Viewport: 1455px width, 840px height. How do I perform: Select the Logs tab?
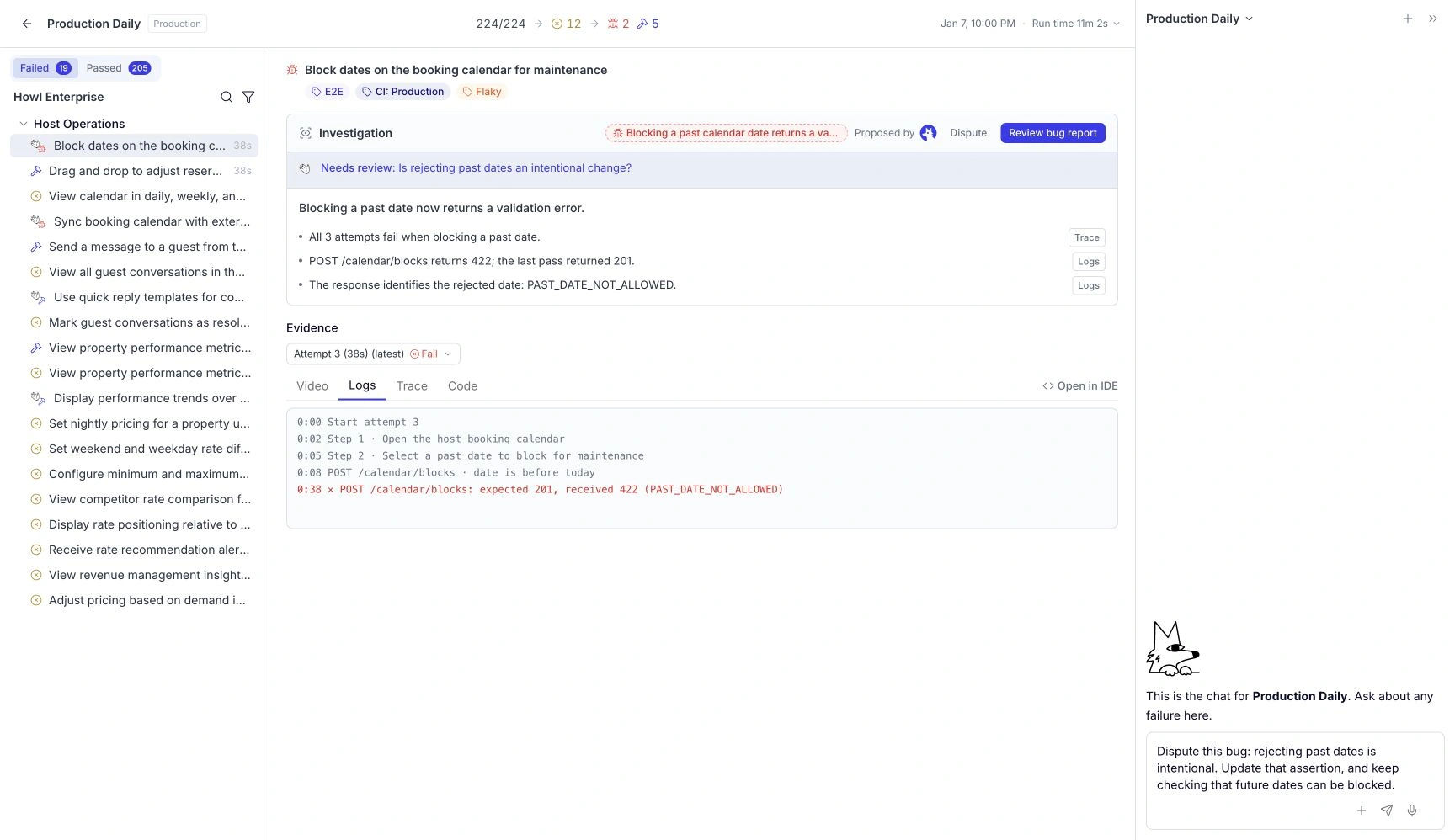362,385
